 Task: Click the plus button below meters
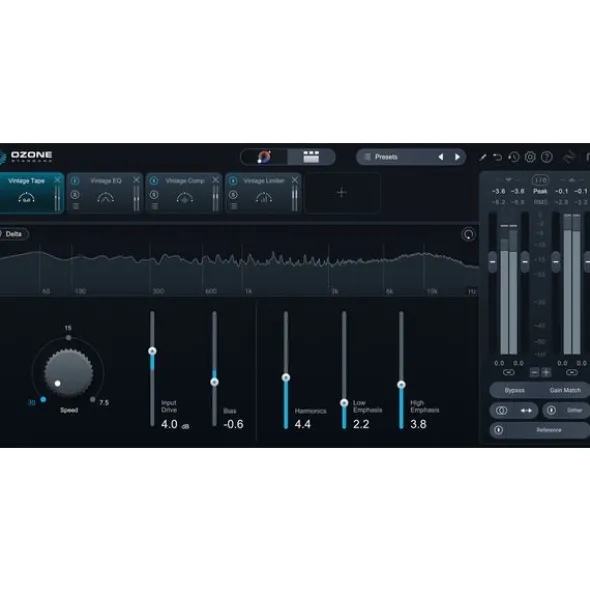pyautogui.click(x=546, y=372)
